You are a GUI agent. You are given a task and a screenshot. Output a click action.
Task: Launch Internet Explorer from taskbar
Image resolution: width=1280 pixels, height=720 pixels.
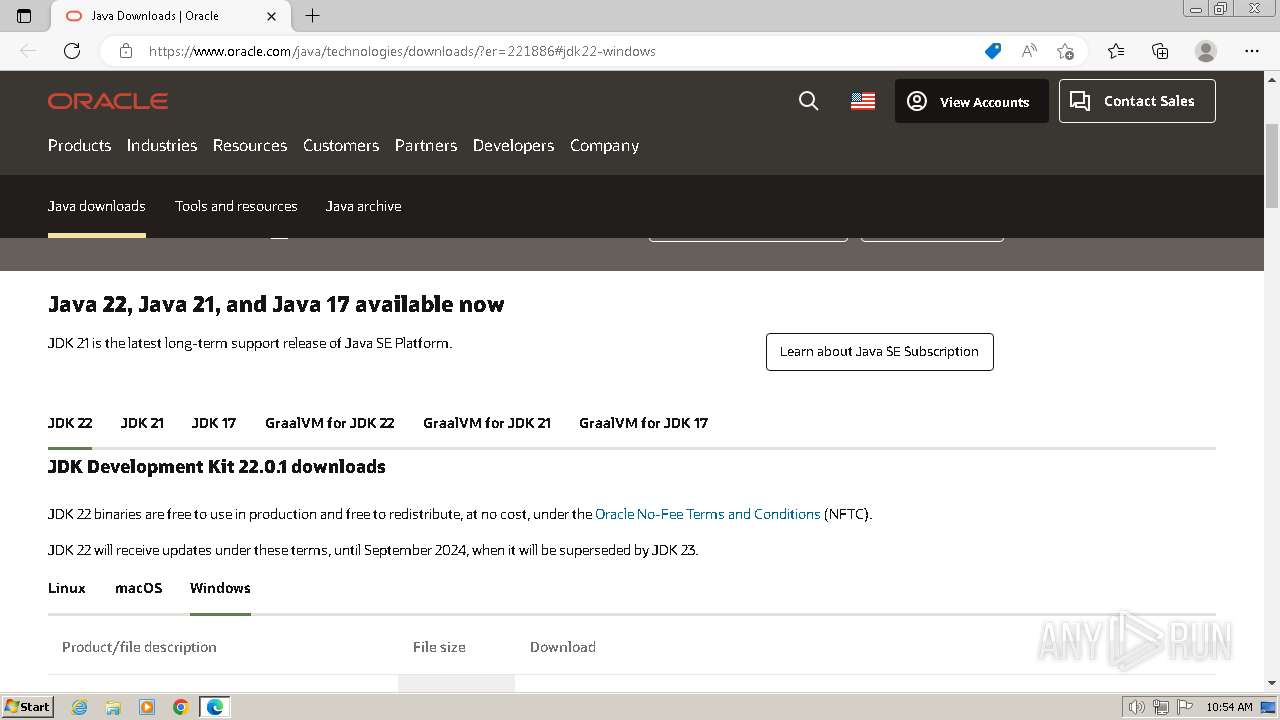(x=79, y=707)
